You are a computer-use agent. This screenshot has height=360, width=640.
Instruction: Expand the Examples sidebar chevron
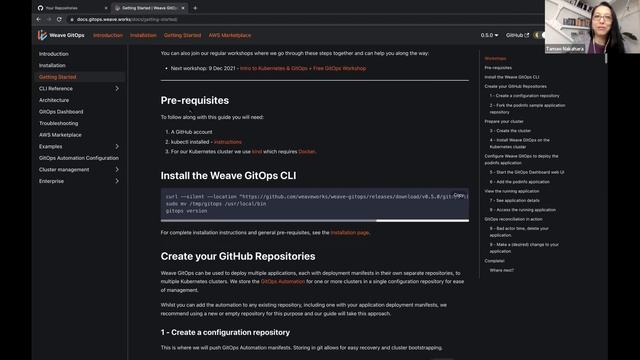pos(117,147)
